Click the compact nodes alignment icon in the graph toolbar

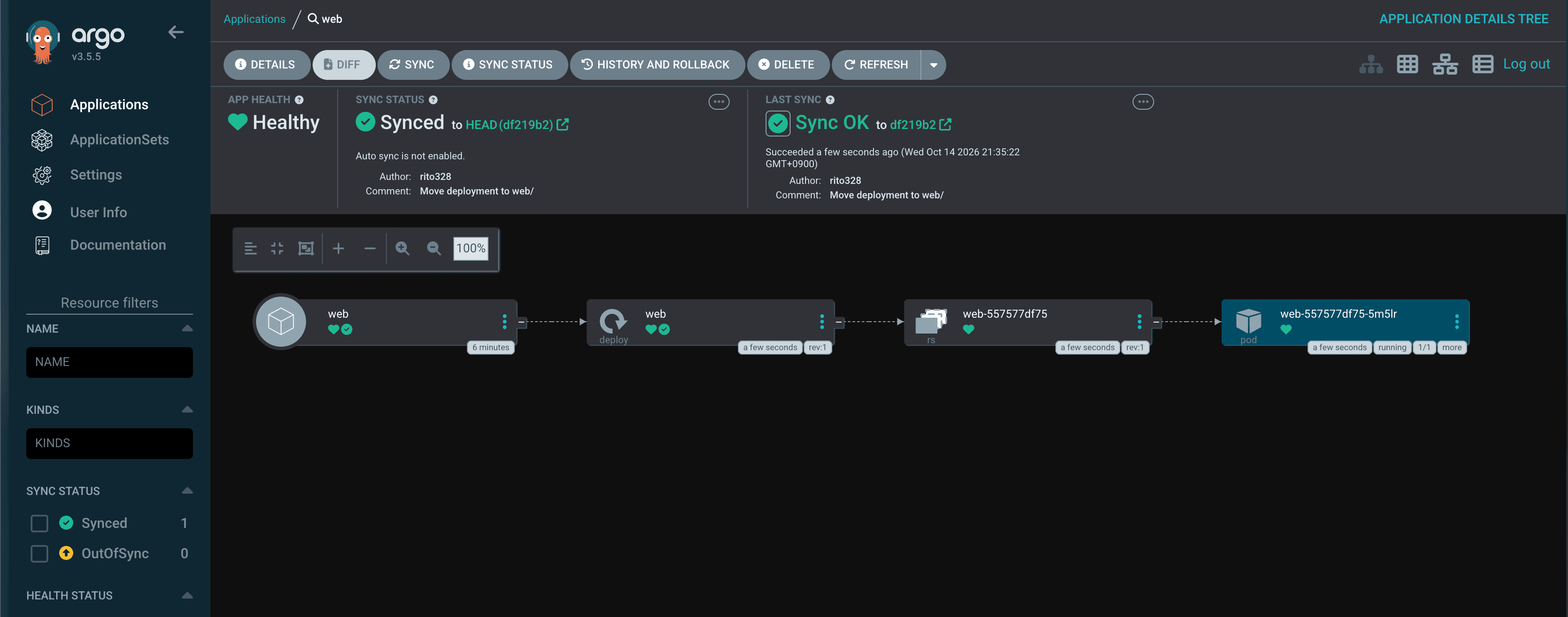[250, 248]
